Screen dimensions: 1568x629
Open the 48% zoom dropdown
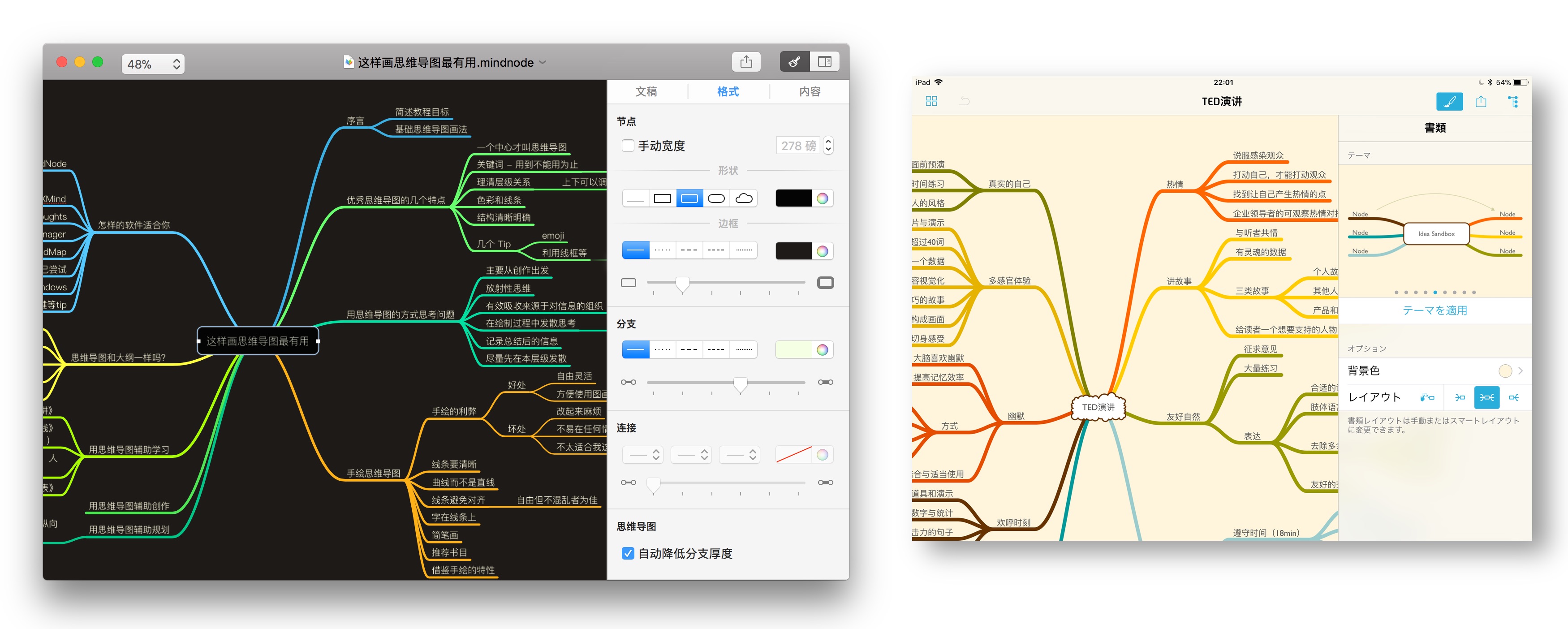tap(153, 64)
